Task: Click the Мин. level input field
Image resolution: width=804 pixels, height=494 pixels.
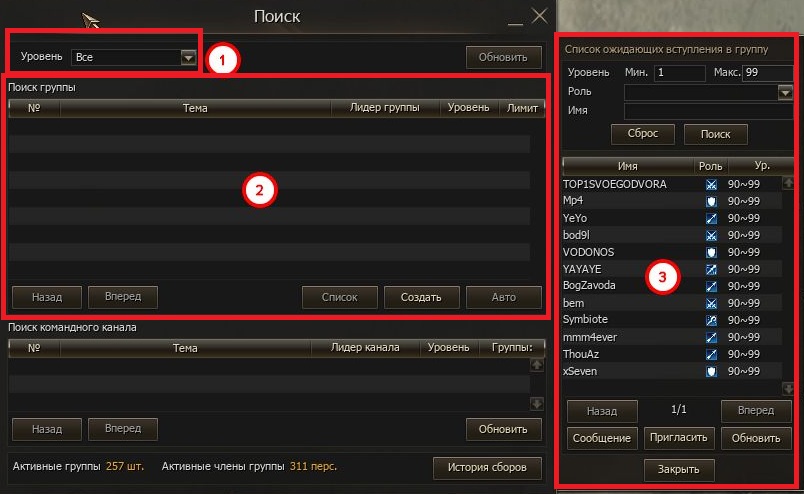Action: (x=680, y=73)
